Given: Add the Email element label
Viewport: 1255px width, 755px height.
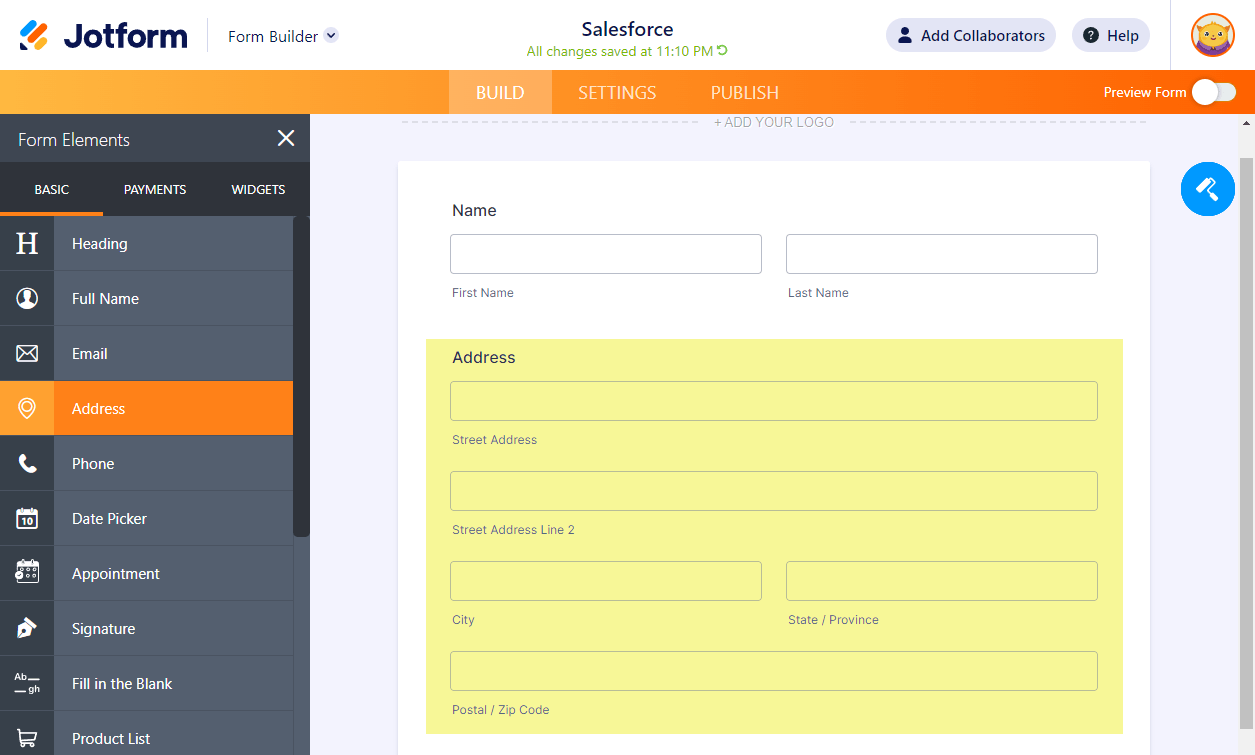Looking at the screenshot, I should pyautogui.click(x=90, y=353).
